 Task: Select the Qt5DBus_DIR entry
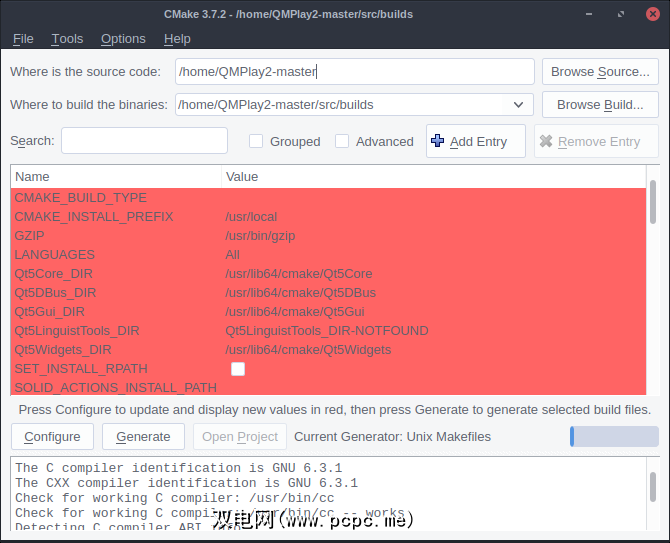click(x=55, y=293)
